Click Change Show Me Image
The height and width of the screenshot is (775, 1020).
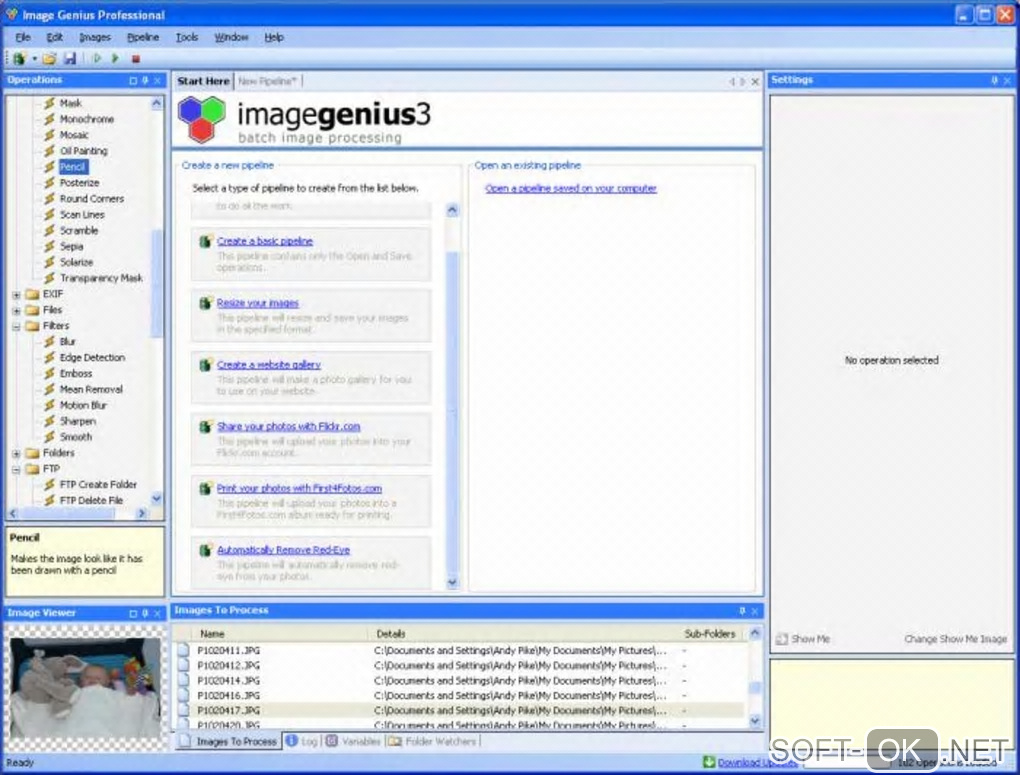[956, 639]
